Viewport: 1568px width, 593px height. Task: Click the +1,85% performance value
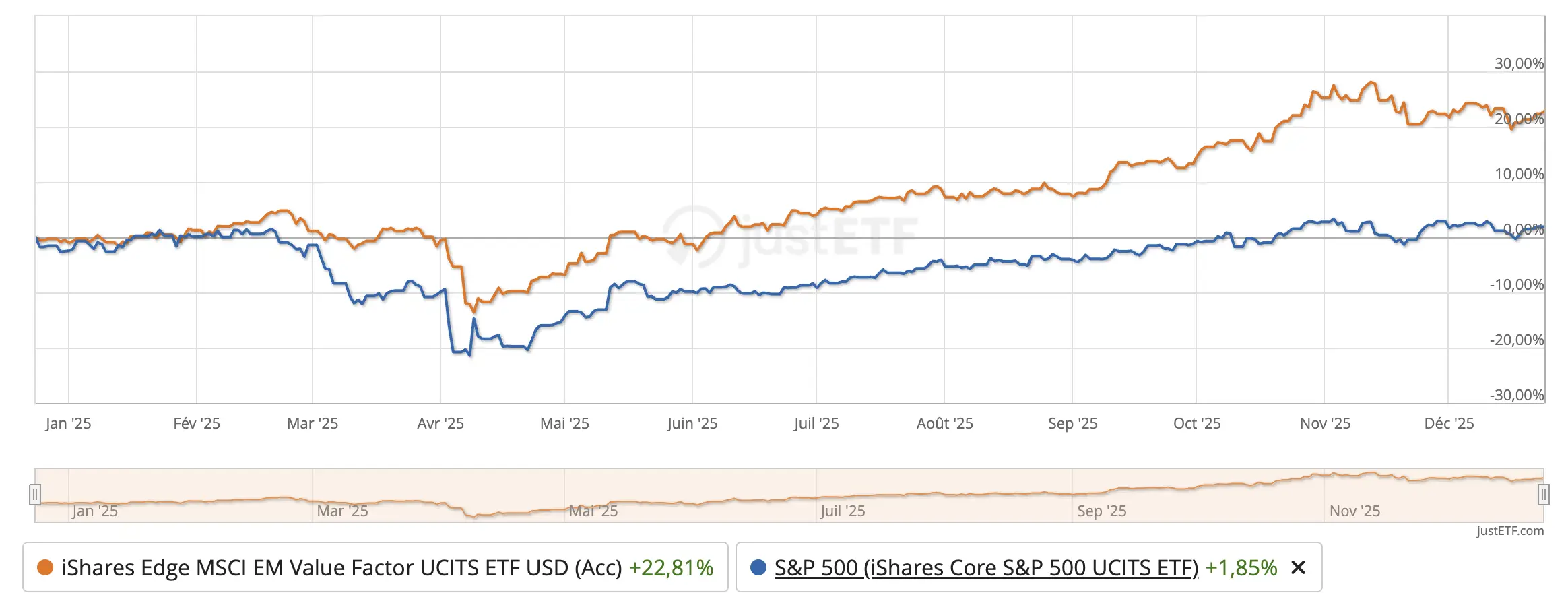pyautogui.click(x=1241, y=568)
